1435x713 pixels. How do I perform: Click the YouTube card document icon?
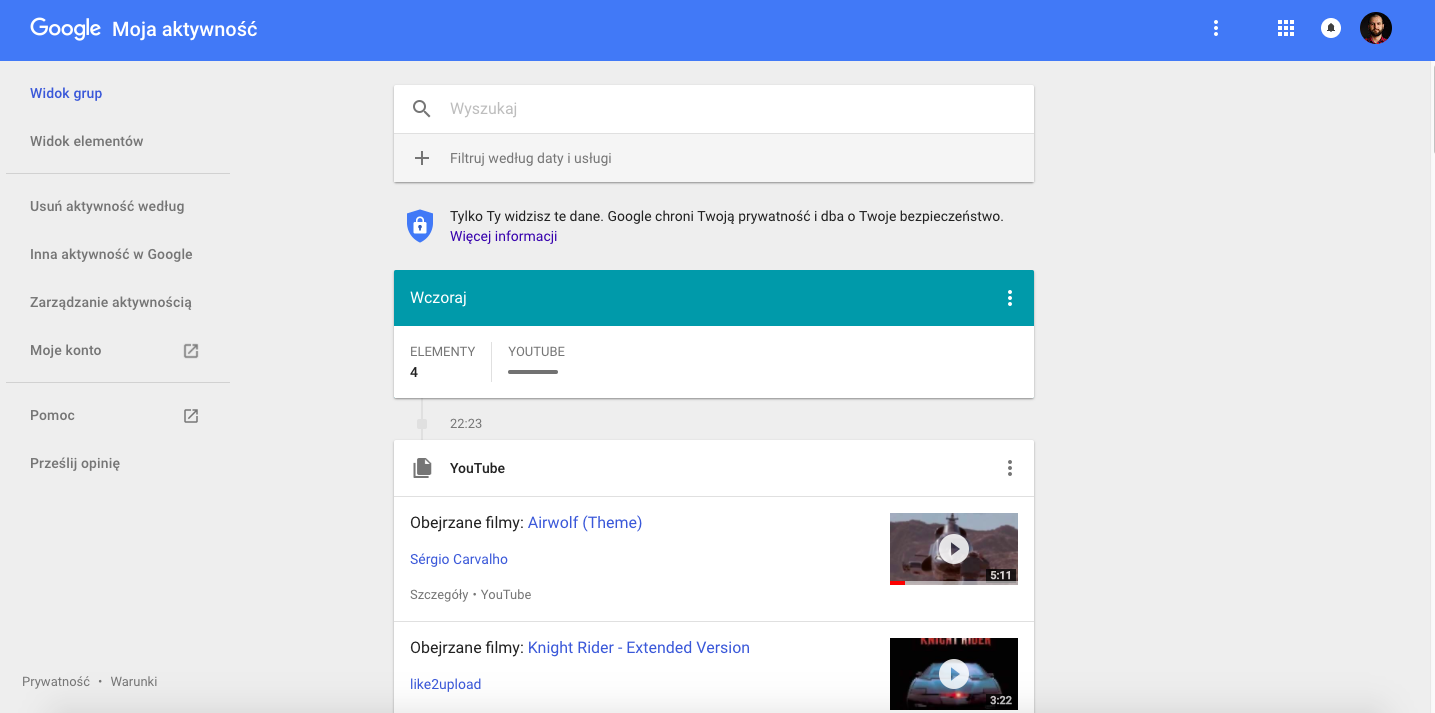(423, 468)
